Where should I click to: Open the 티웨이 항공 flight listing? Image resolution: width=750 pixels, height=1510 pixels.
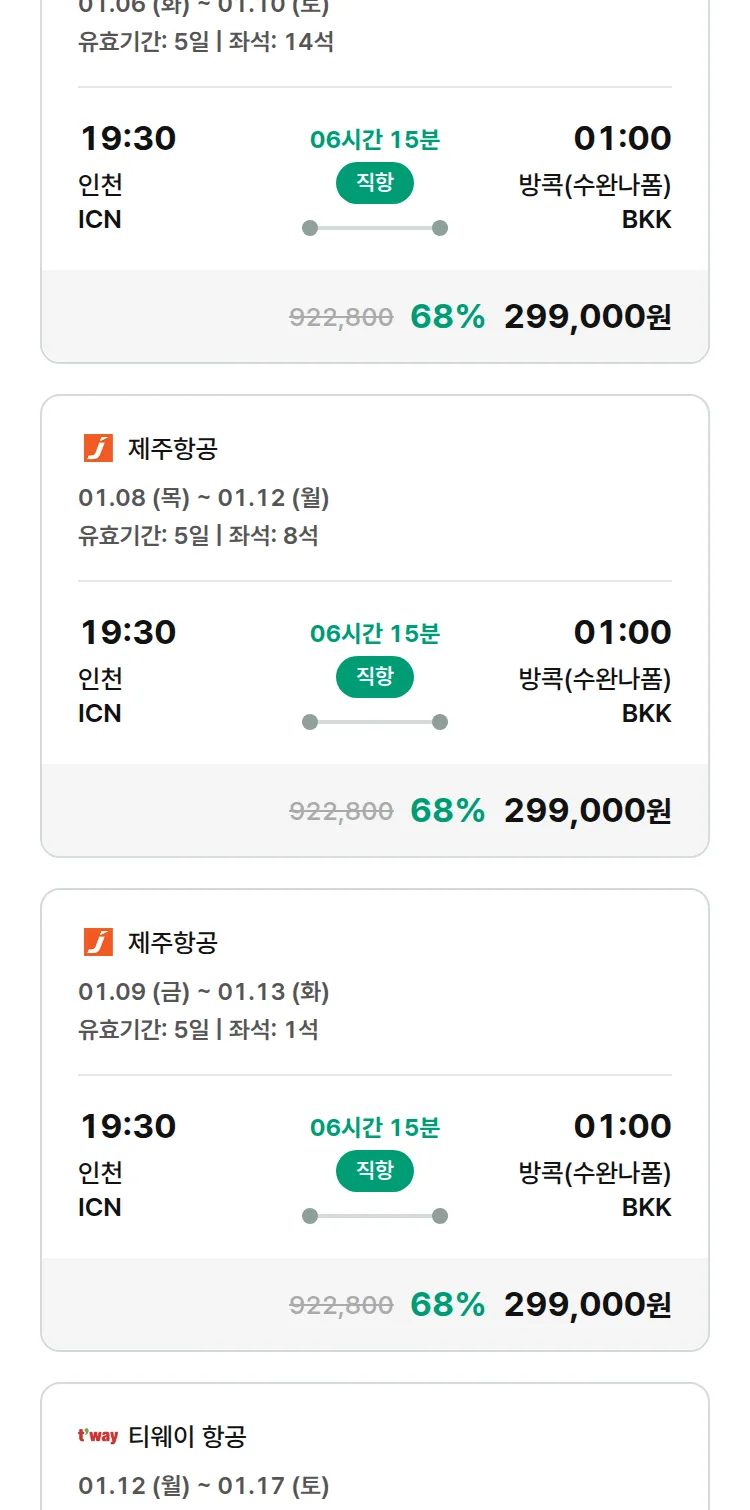pos(187,1437)
